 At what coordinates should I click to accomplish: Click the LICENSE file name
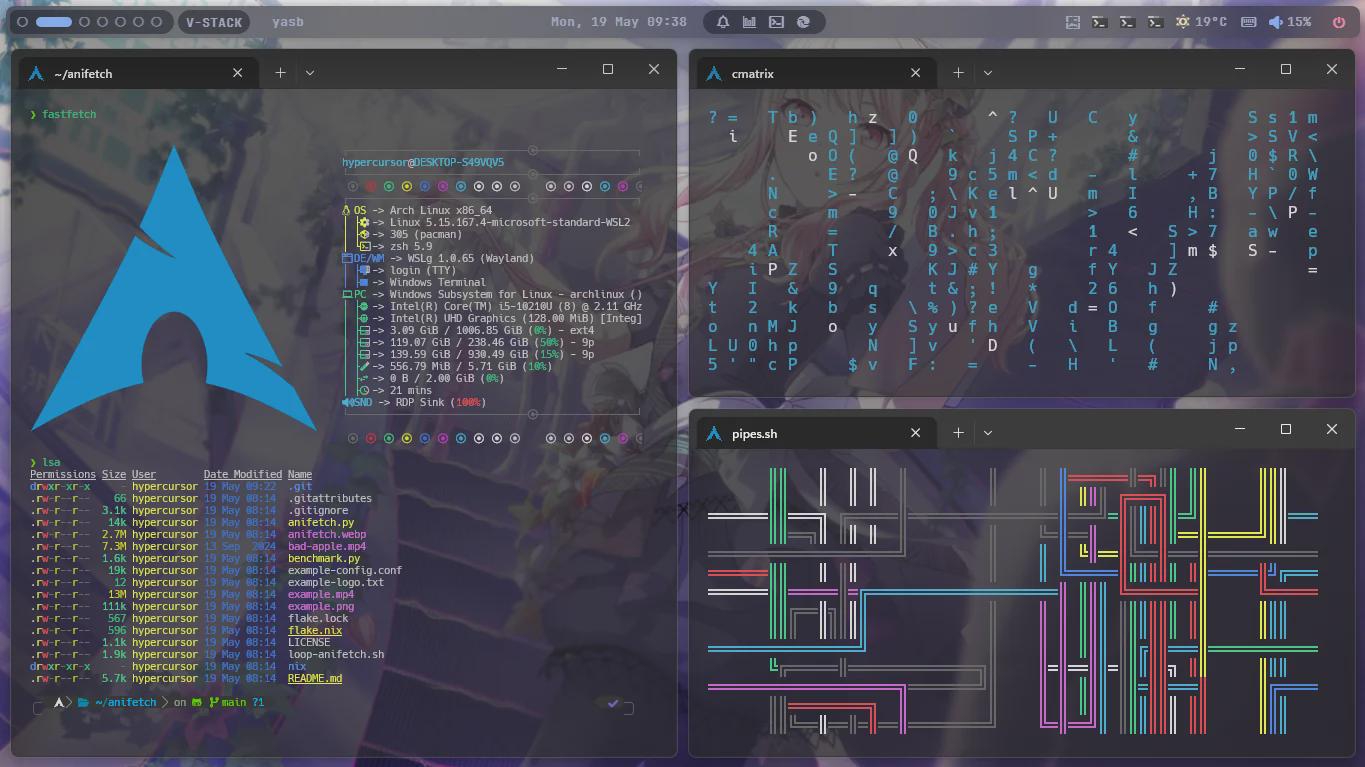(x=309, y=642)
